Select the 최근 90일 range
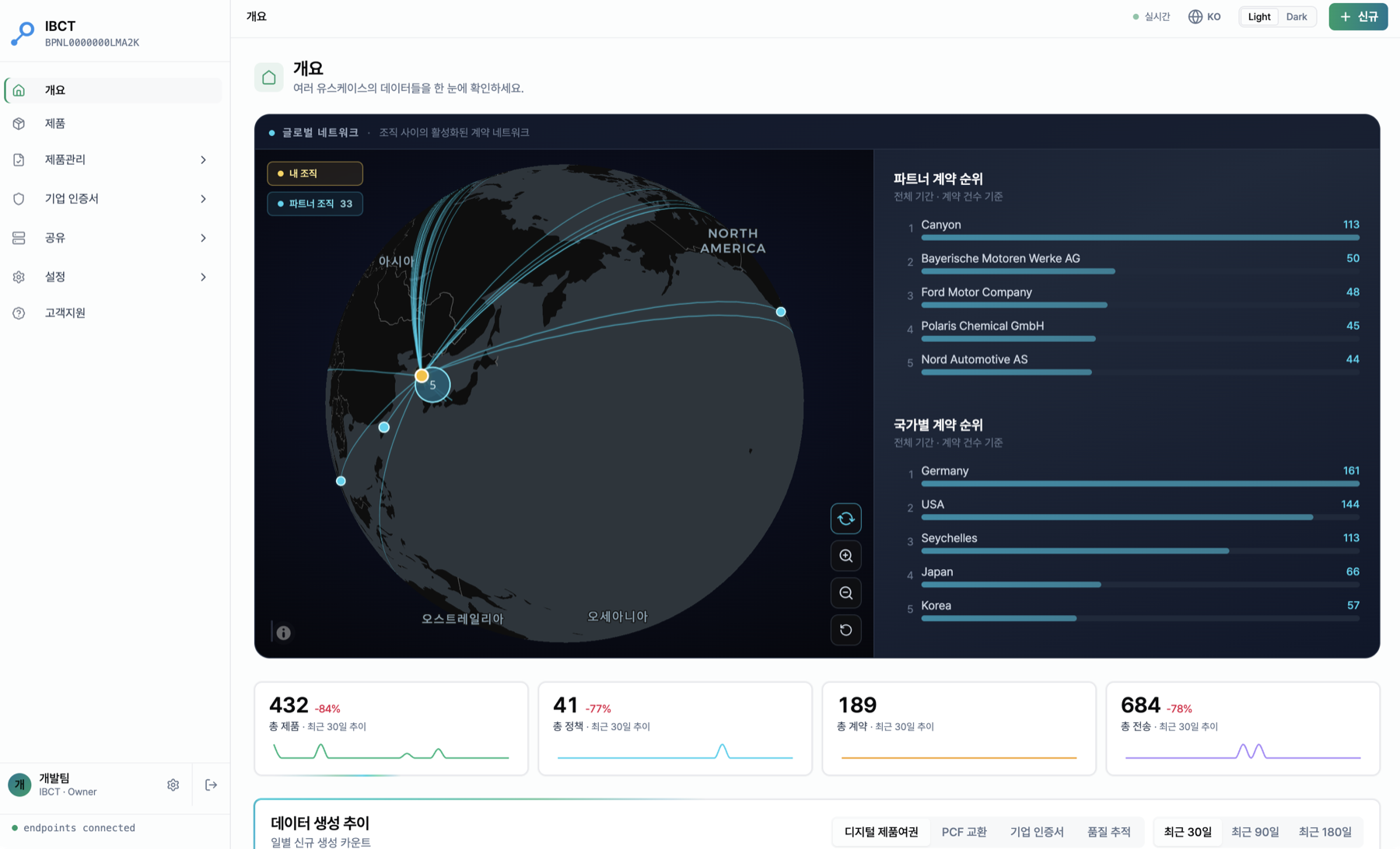1400x849 pixels. click(x=1255, y=832)
